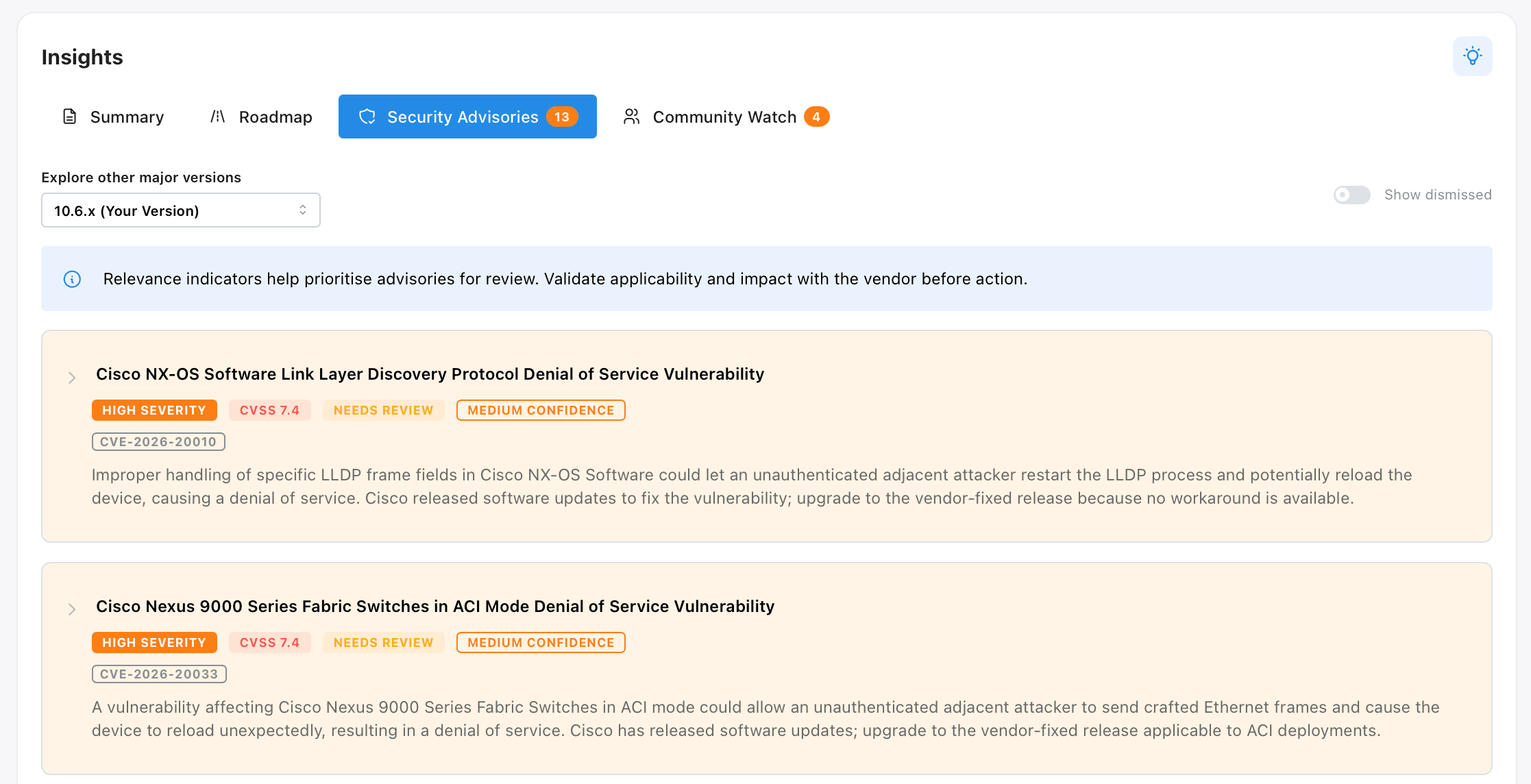Screen dimensions: 1531x784
Task: Click the people icon beside Community Watch
Action: (x=630, y=117)
